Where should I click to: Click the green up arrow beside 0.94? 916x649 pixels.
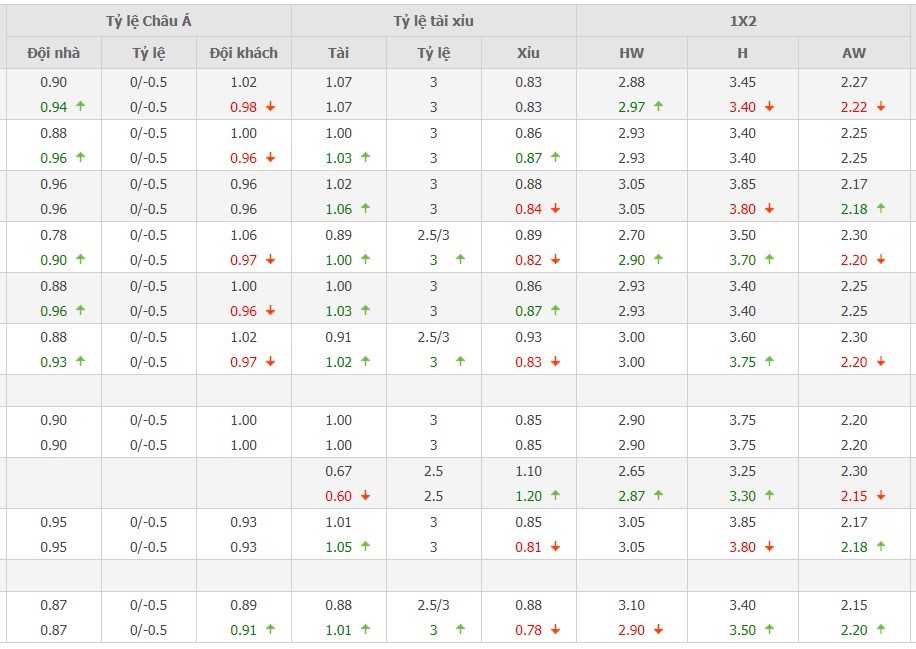pyautogui.click(x=80, y=107)
